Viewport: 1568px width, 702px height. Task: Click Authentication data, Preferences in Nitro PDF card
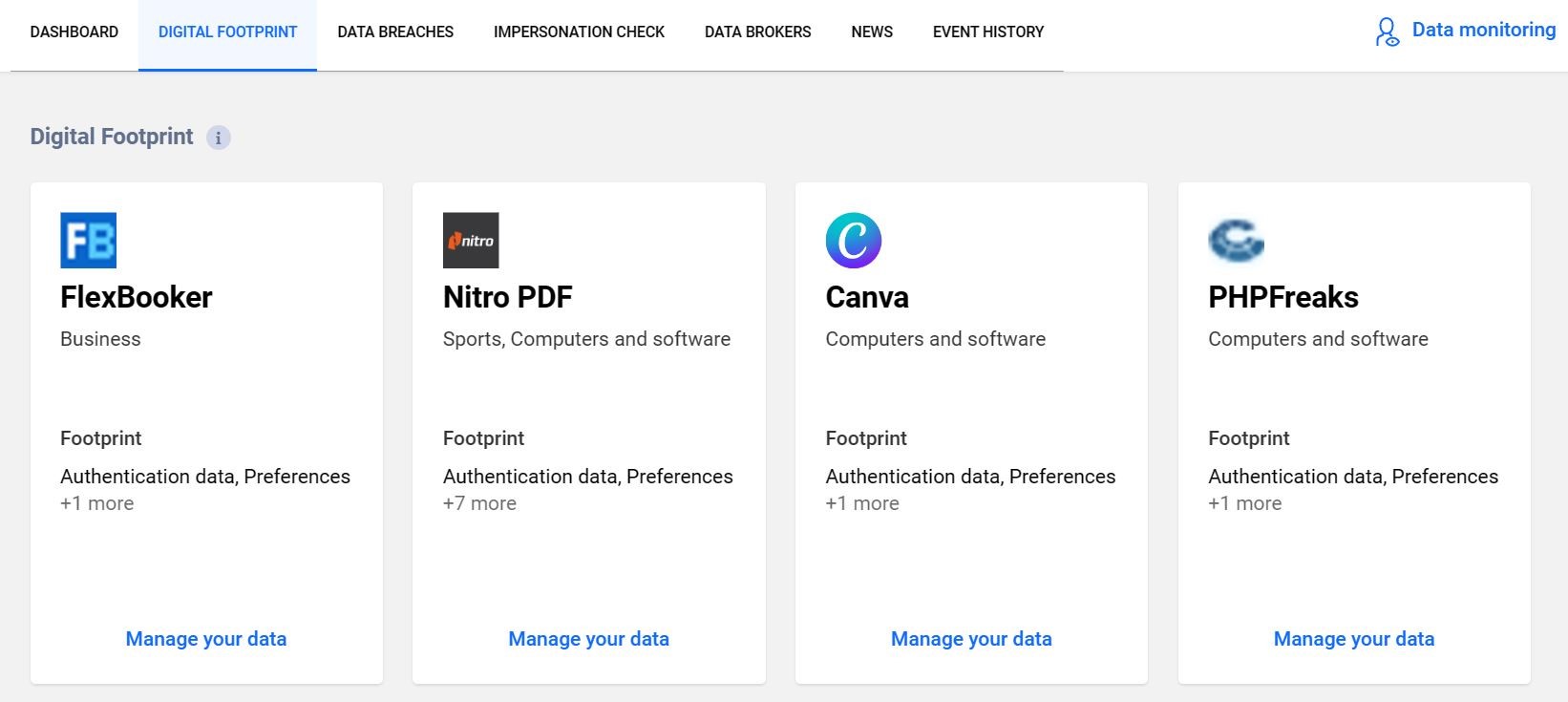(588, 477)
